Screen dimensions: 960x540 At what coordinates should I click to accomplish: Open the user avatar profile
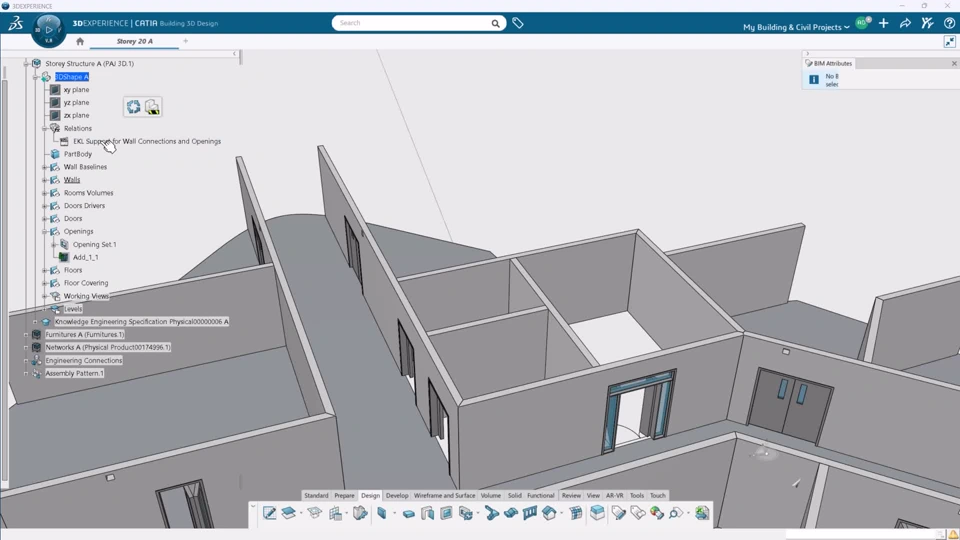click(863, 23)
